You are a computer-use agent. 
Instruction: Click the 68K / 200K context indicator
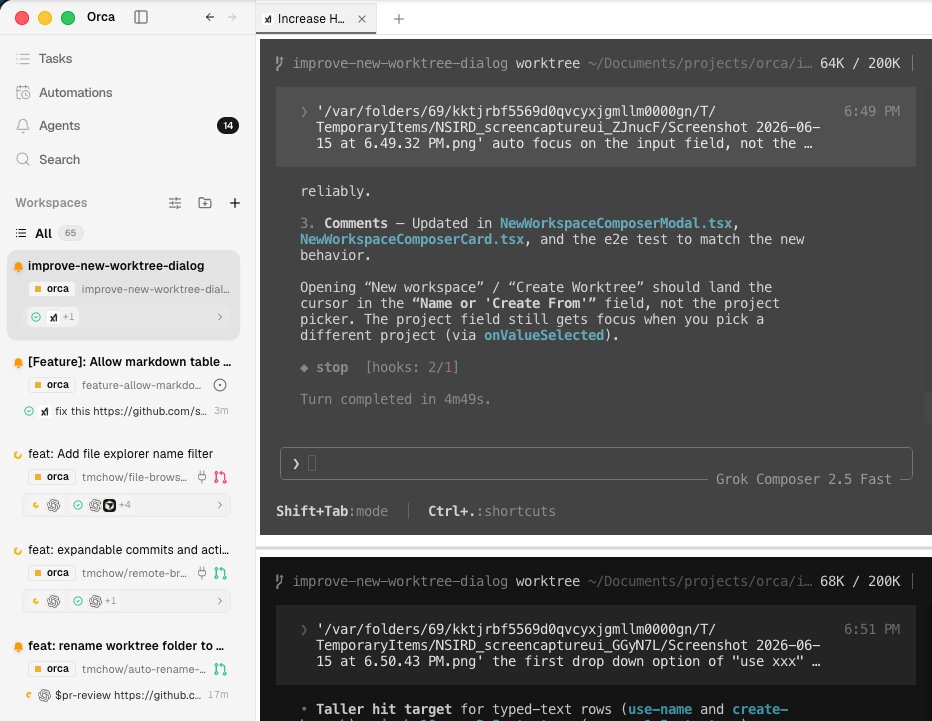click(x=860, y=581)
